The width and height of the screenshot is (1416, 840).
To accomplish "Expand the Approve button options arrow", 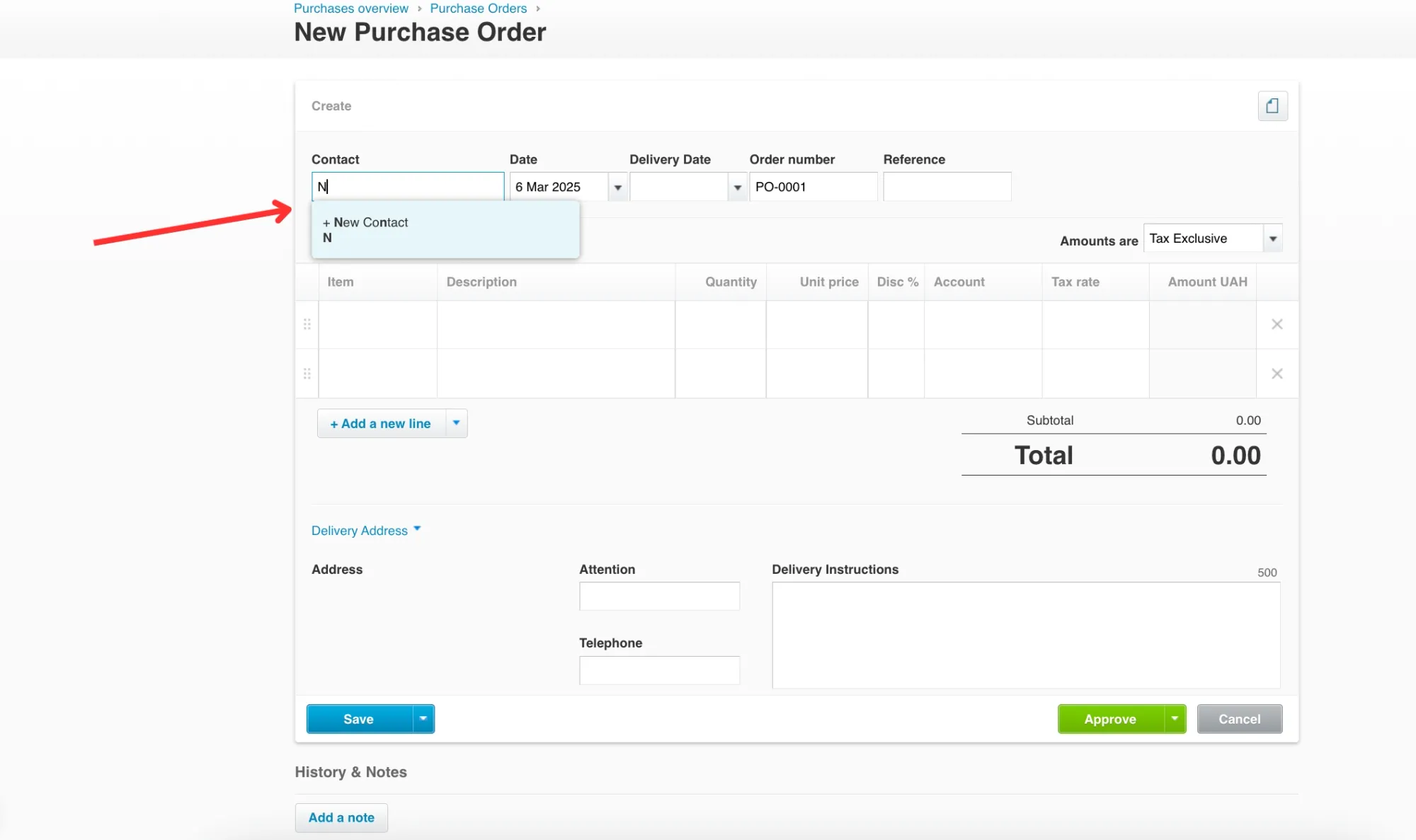I will click(1175, 719).
